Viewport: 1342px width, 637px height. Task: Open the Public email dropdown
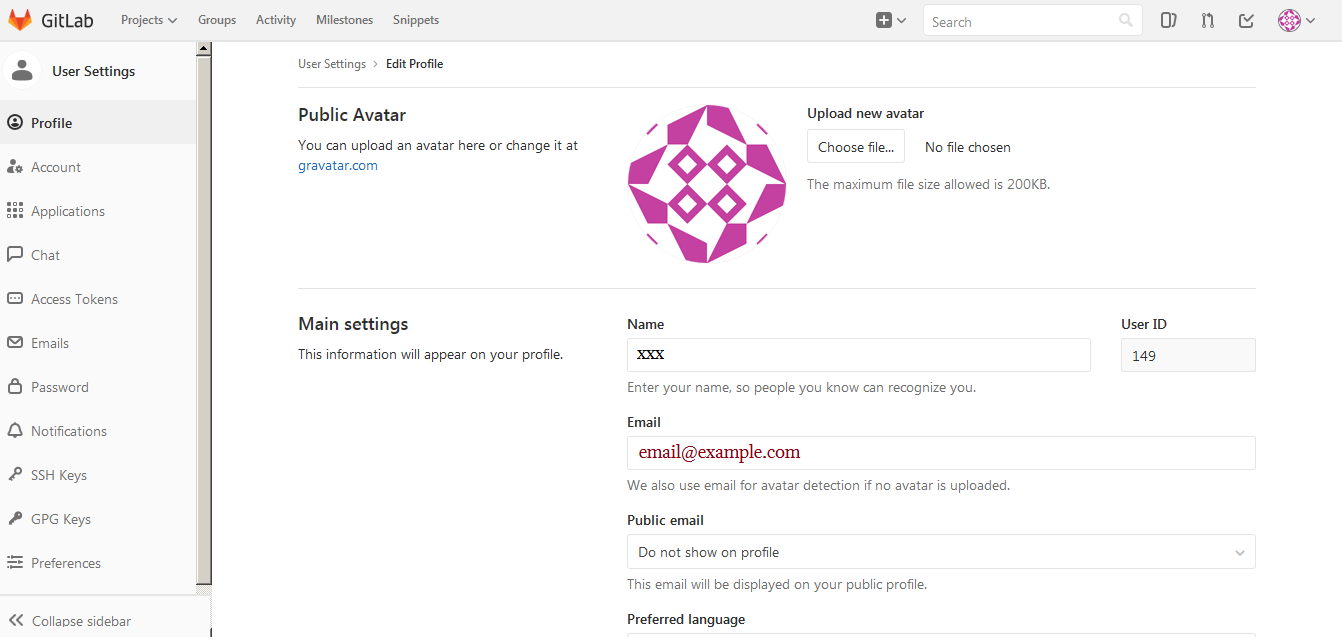pyautogui.click(x=940, y=552)
